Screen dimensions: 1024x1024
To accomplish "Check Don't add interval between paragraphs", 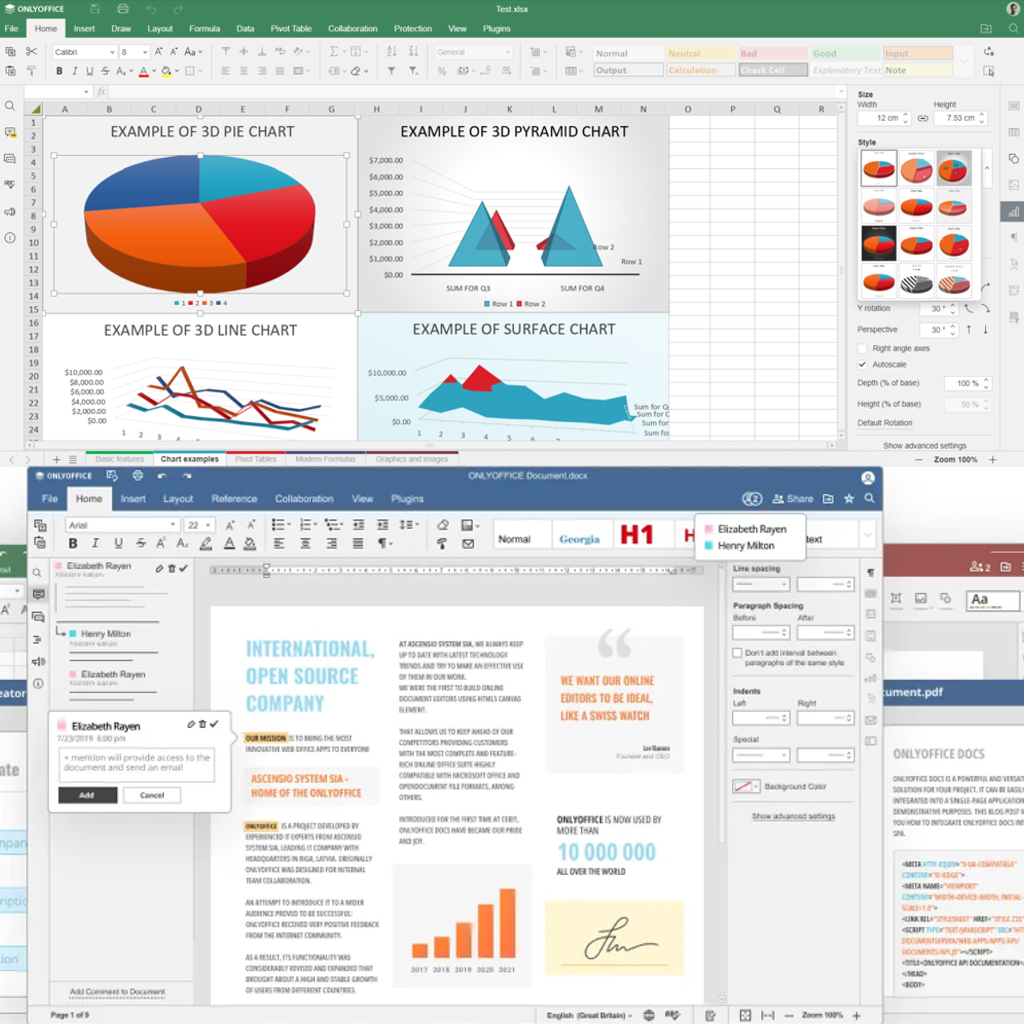I will click(x=738, y=653).
